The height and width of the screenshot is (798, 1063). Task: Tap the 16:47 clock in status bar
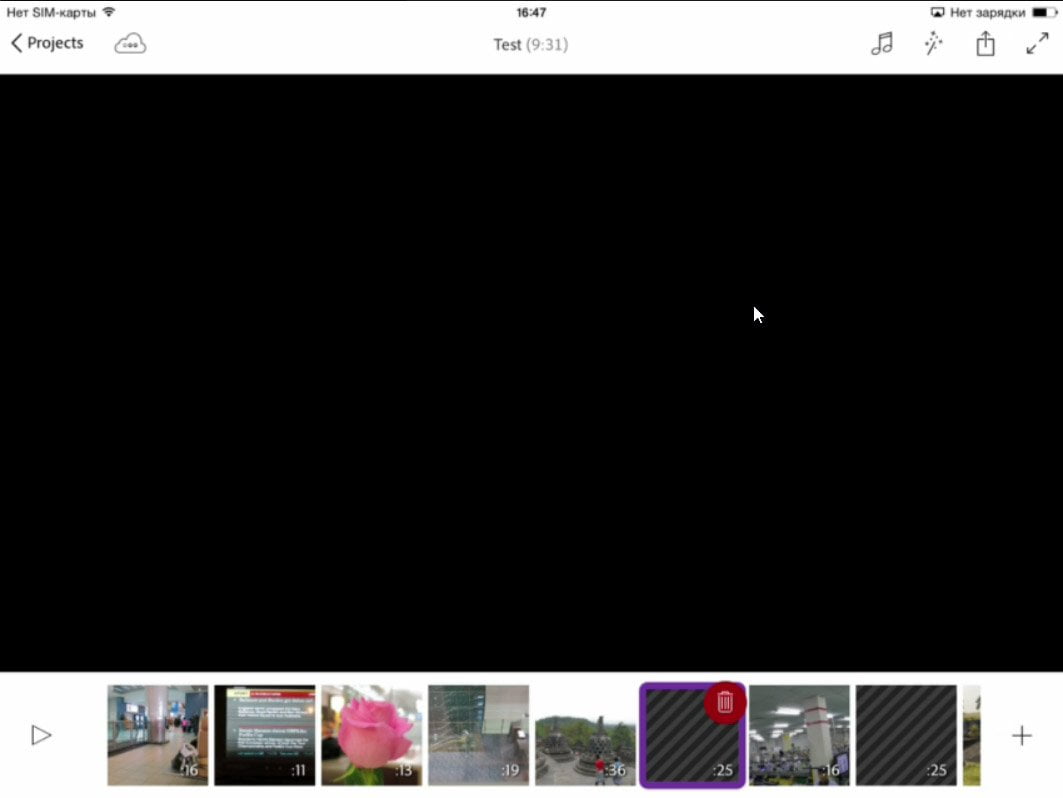coord(531,12)
